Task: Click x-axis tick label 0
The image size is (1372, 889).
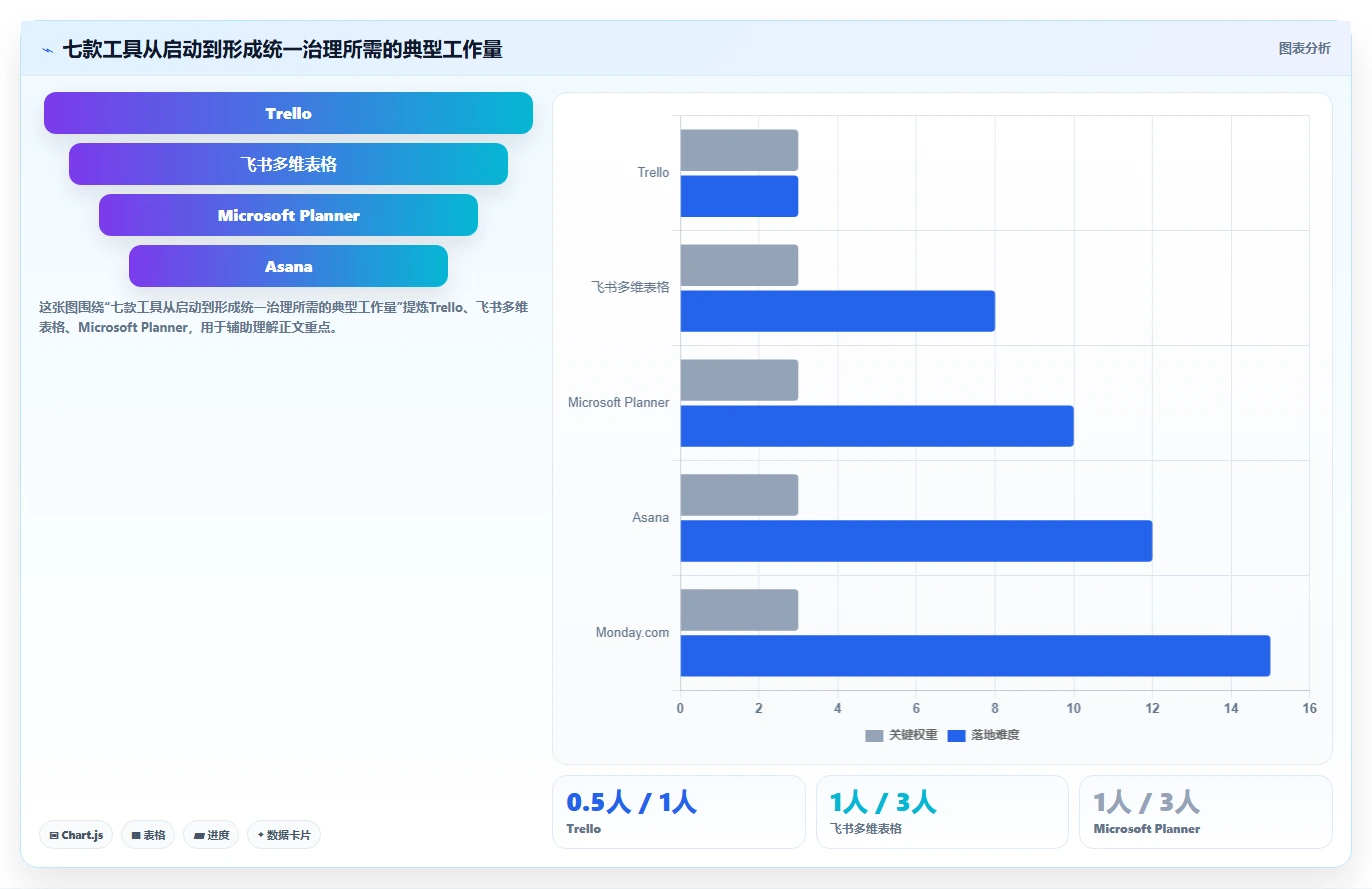Action: (680, 708)
